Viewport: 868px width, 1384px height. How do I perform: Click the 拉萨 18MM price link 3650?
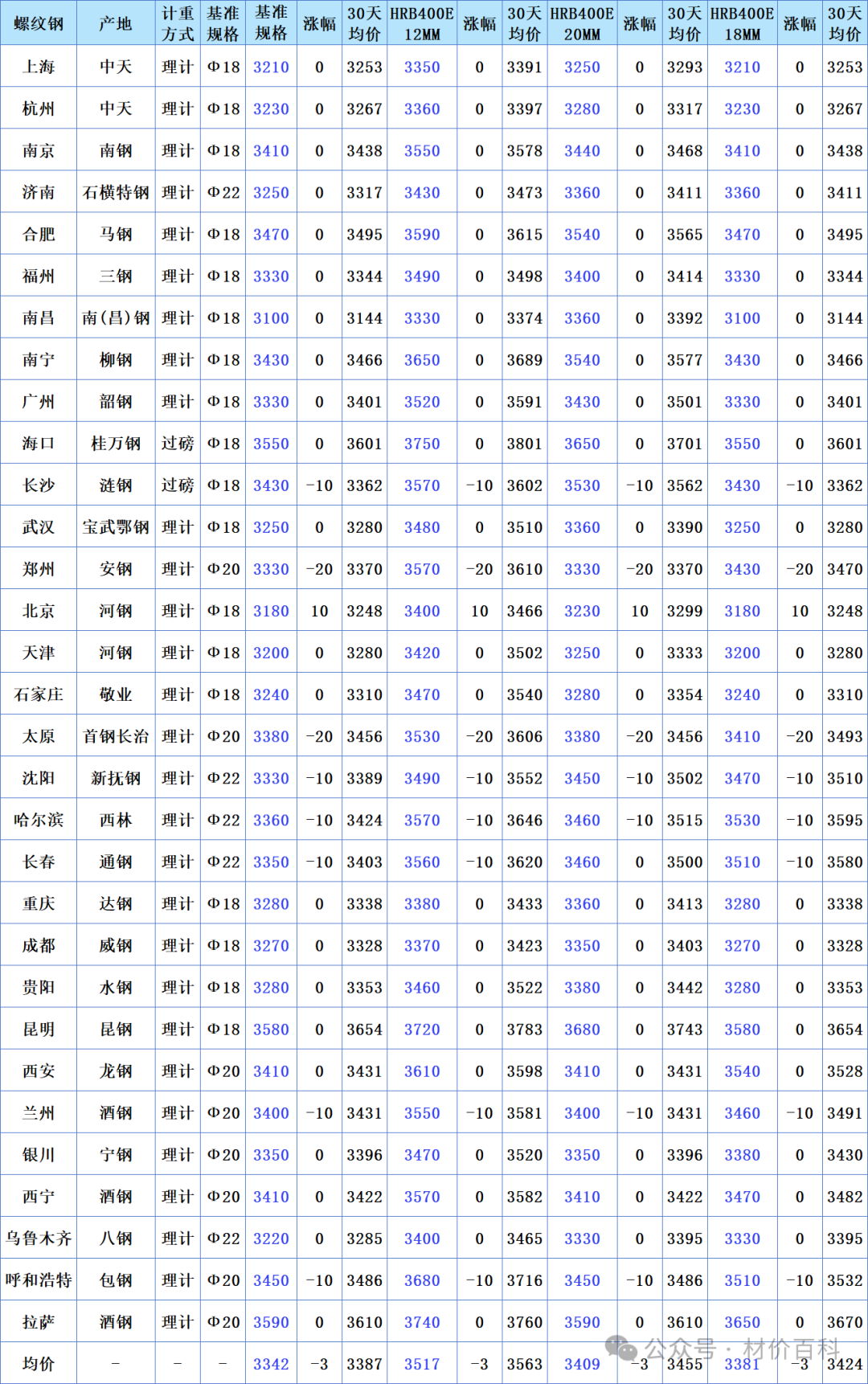click(x=742, y=1322)
